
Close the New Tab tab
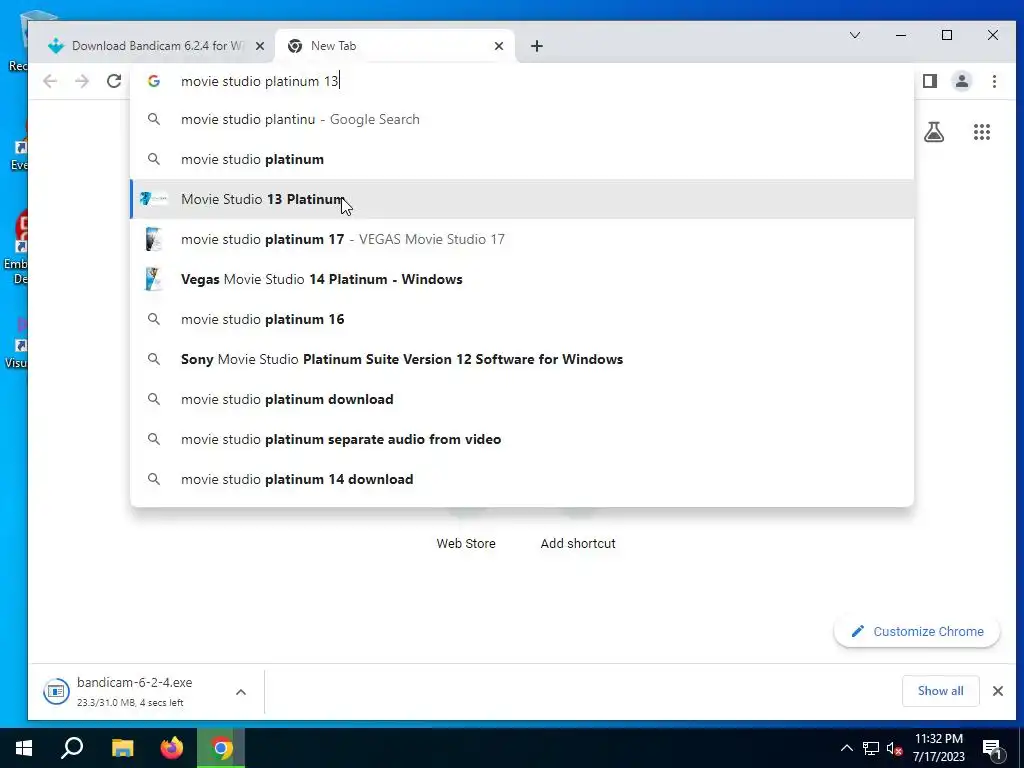[x=499, y=46]
